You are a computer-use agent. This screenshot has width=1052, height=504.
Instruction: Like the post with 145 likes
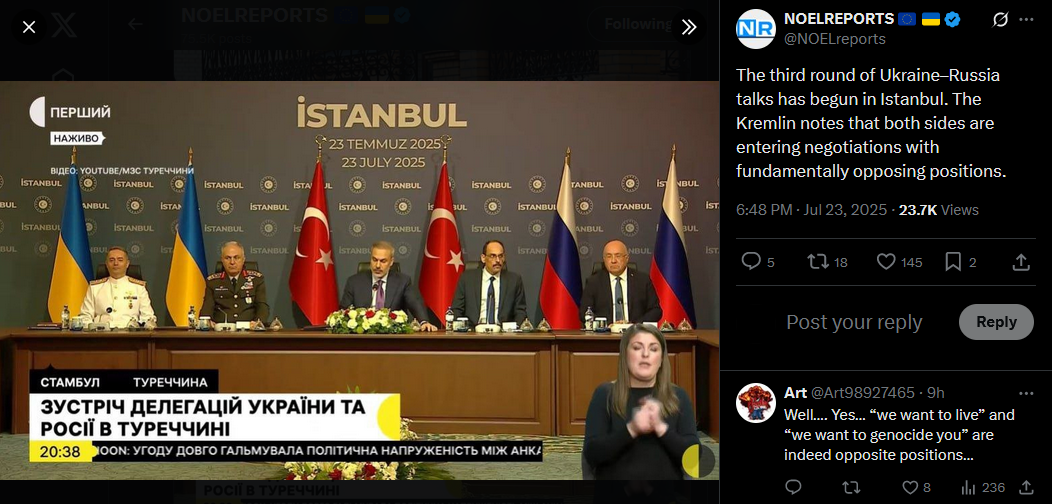(x=900, y=262)
